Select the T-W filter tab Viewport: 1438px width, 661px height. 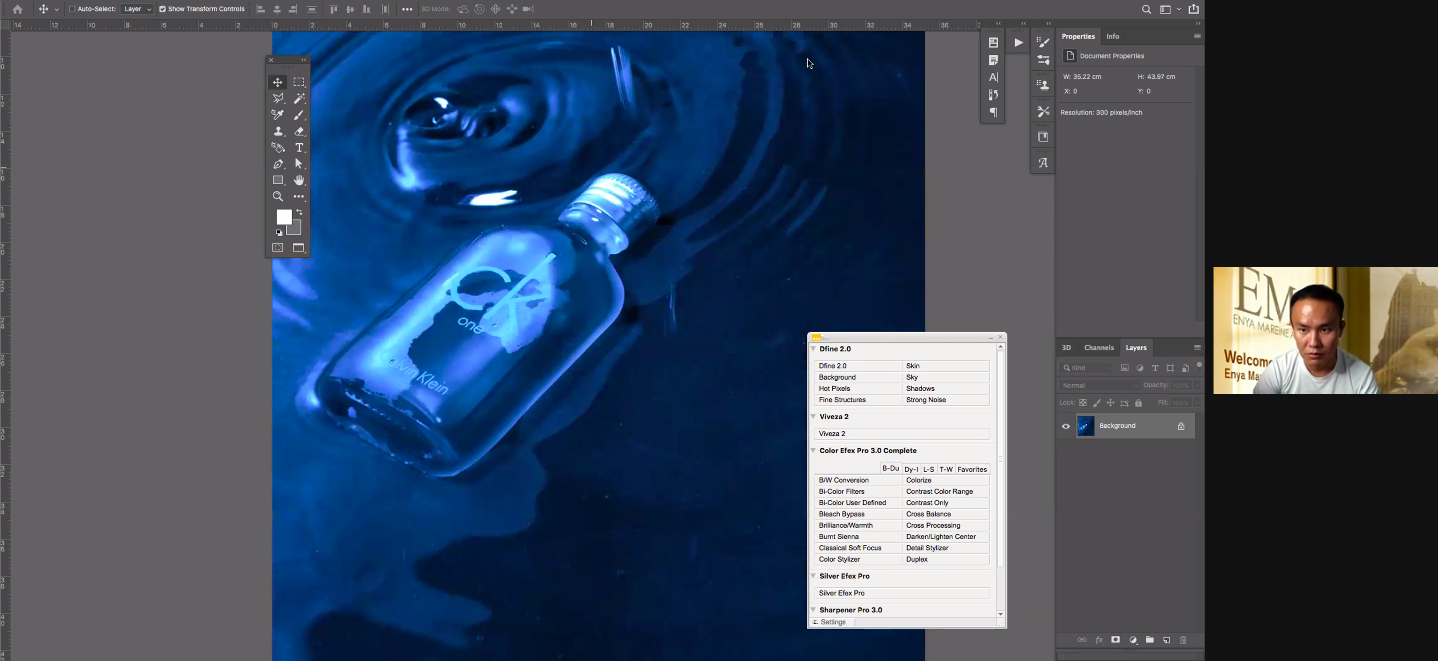[946, 469]
